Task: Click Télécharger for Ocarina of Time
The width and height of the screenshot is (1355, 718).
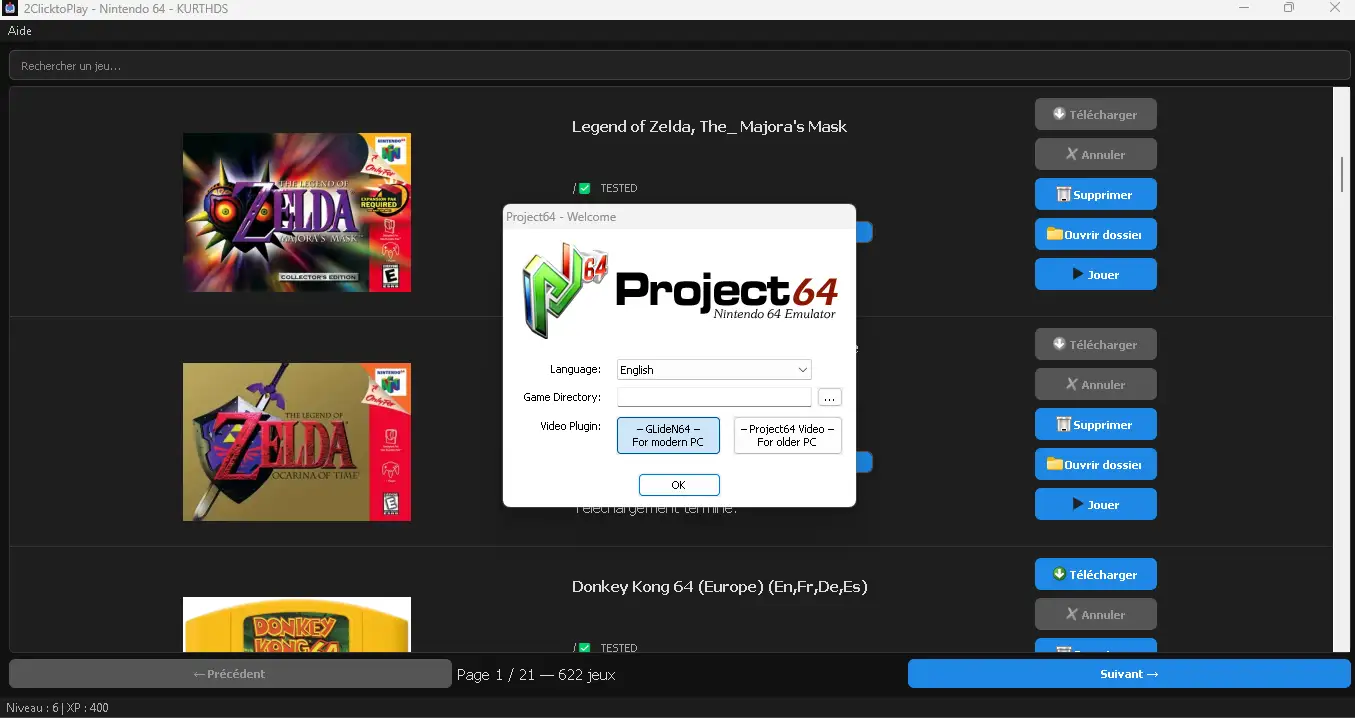Action: 1095,344
